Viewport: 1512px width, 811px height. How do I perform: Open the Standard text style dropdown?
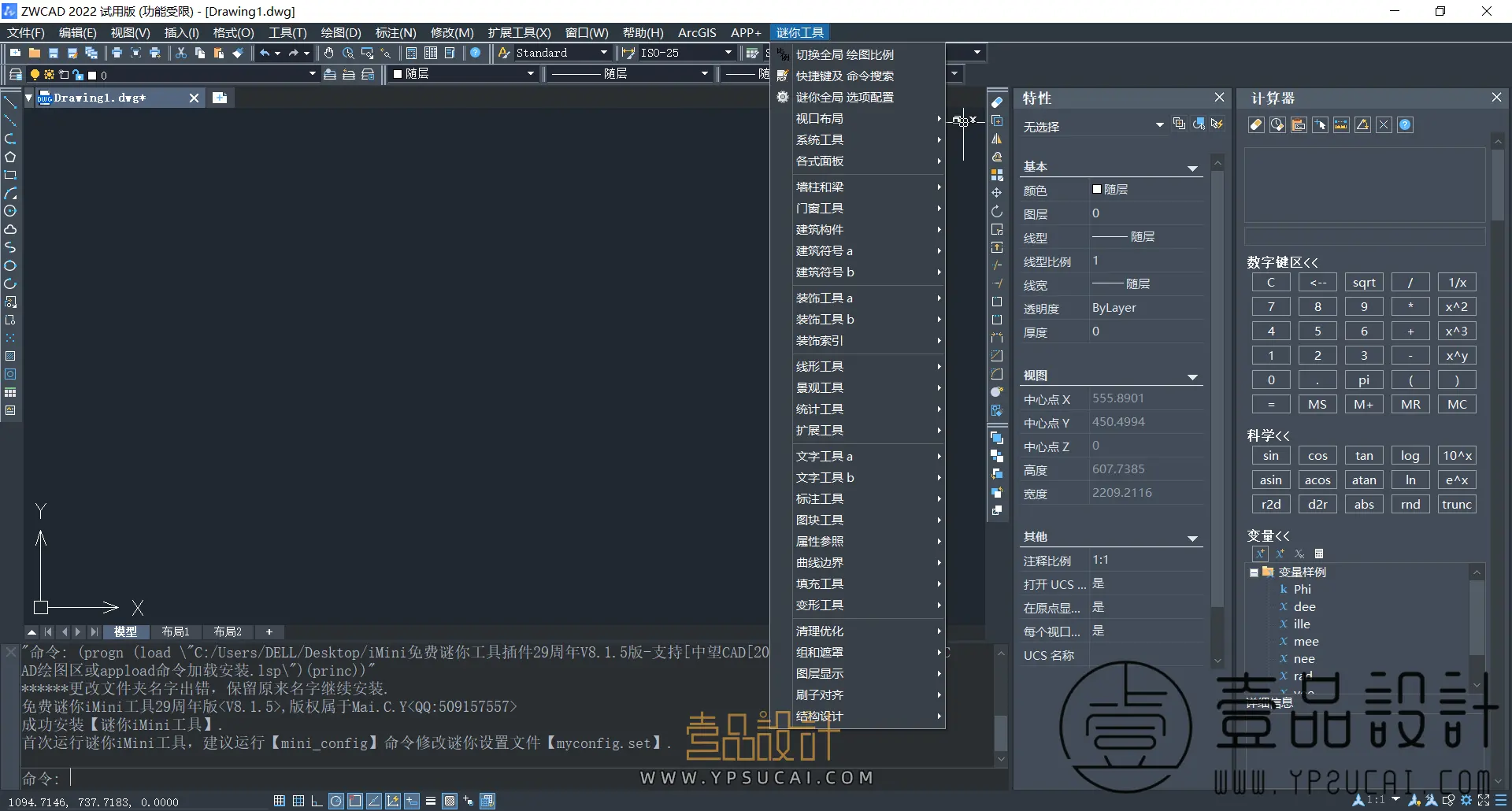coord(604,53)
